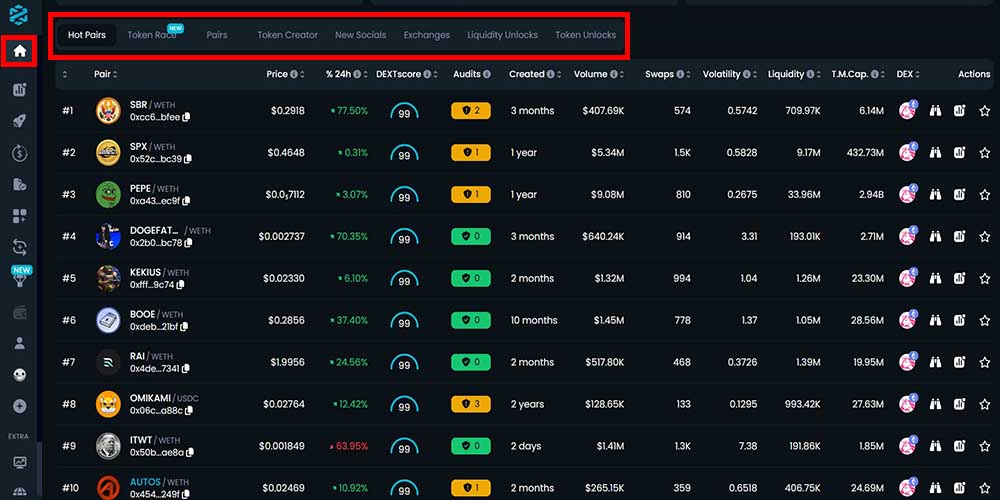The image size is (1000, 500).
Task: Open the Liquidity Unlocks tab
Action: (x=503, y=35)
